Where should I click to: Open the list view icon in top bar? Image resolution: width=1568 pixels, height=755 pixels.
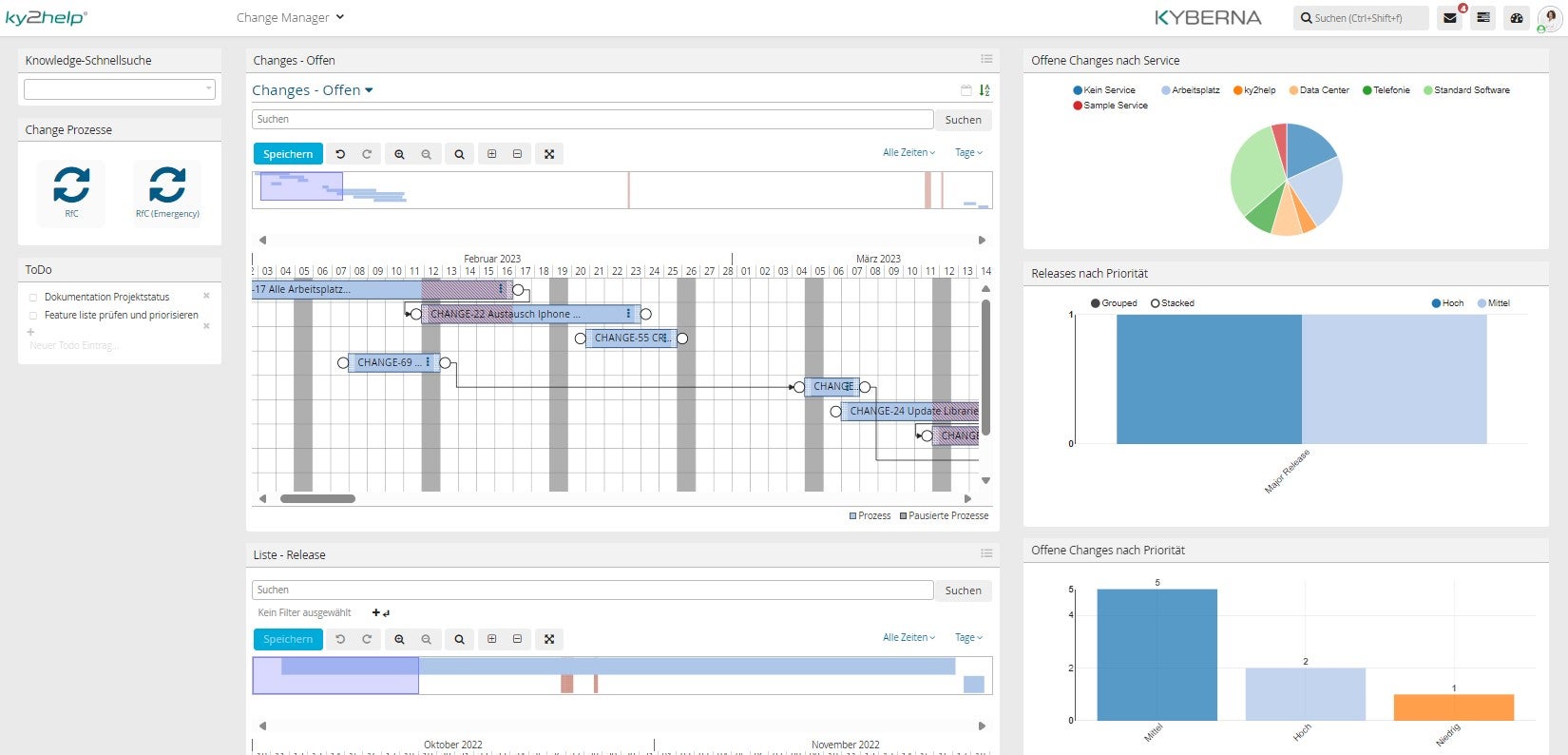1483,18
